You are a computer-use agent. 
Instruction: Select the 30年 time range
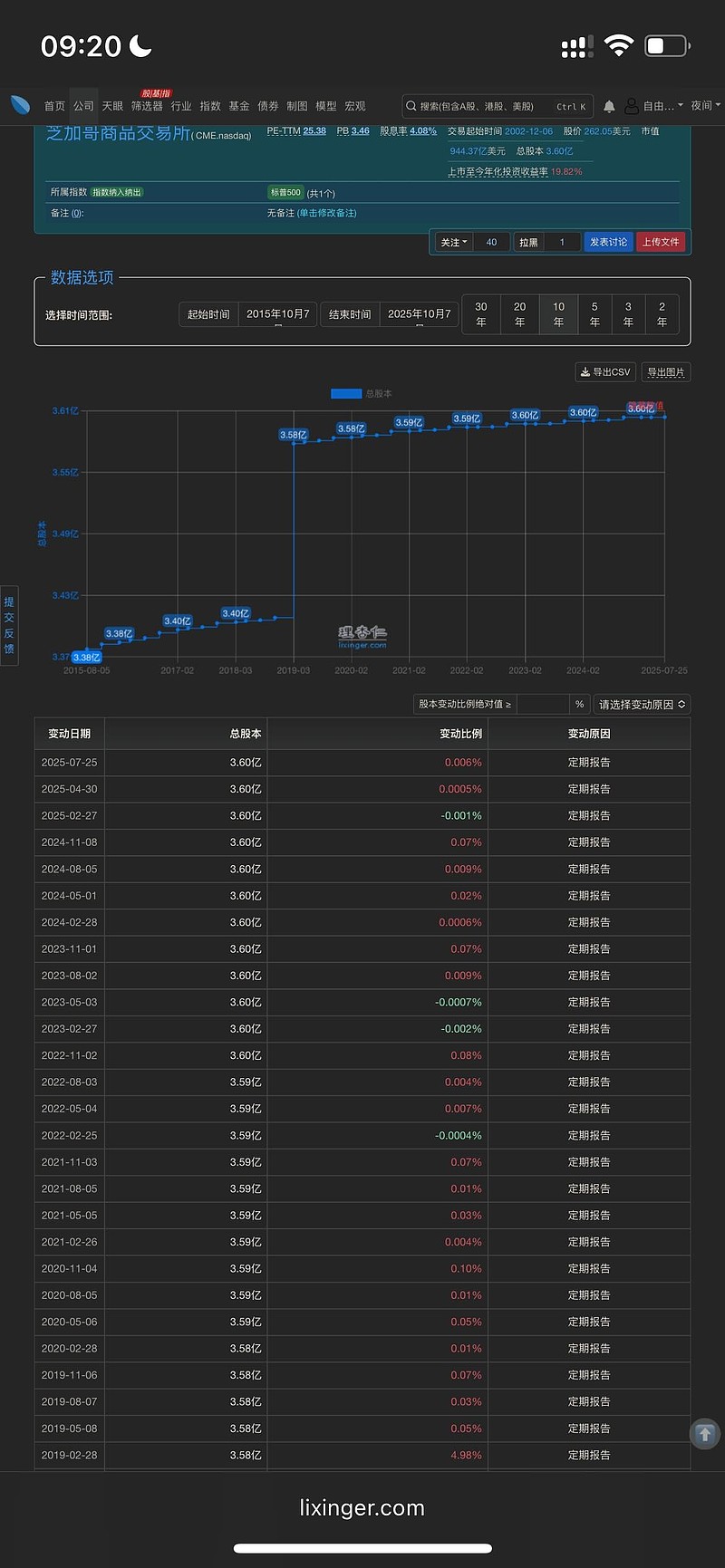click(x=481, y=314)
